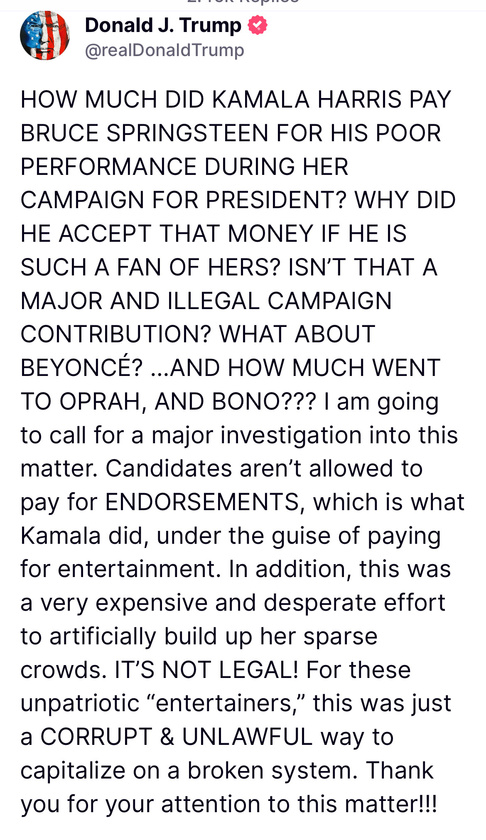Open the flag-themed profile avatar
Image resolution: width=486 pixels, height=840 pixels.
coord(44,35)
